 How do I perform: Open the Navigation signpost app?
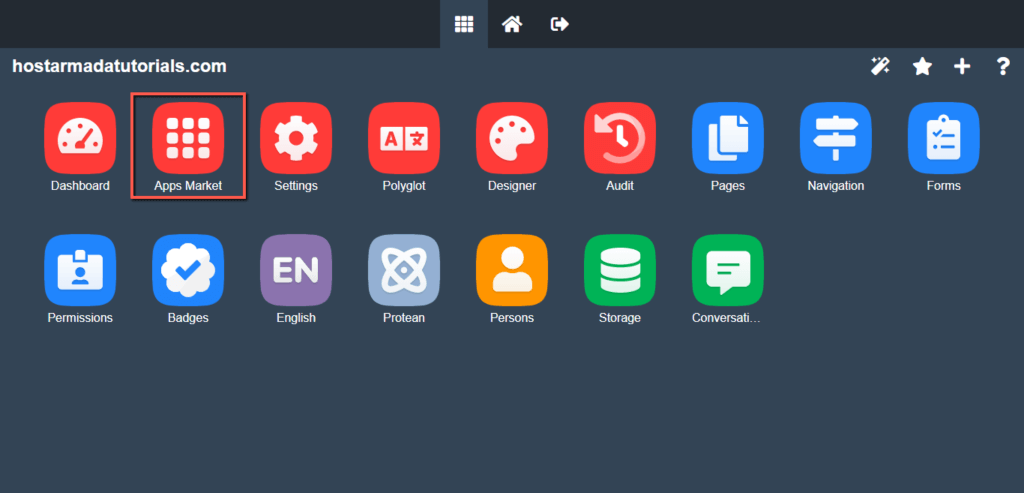[836, 138]
